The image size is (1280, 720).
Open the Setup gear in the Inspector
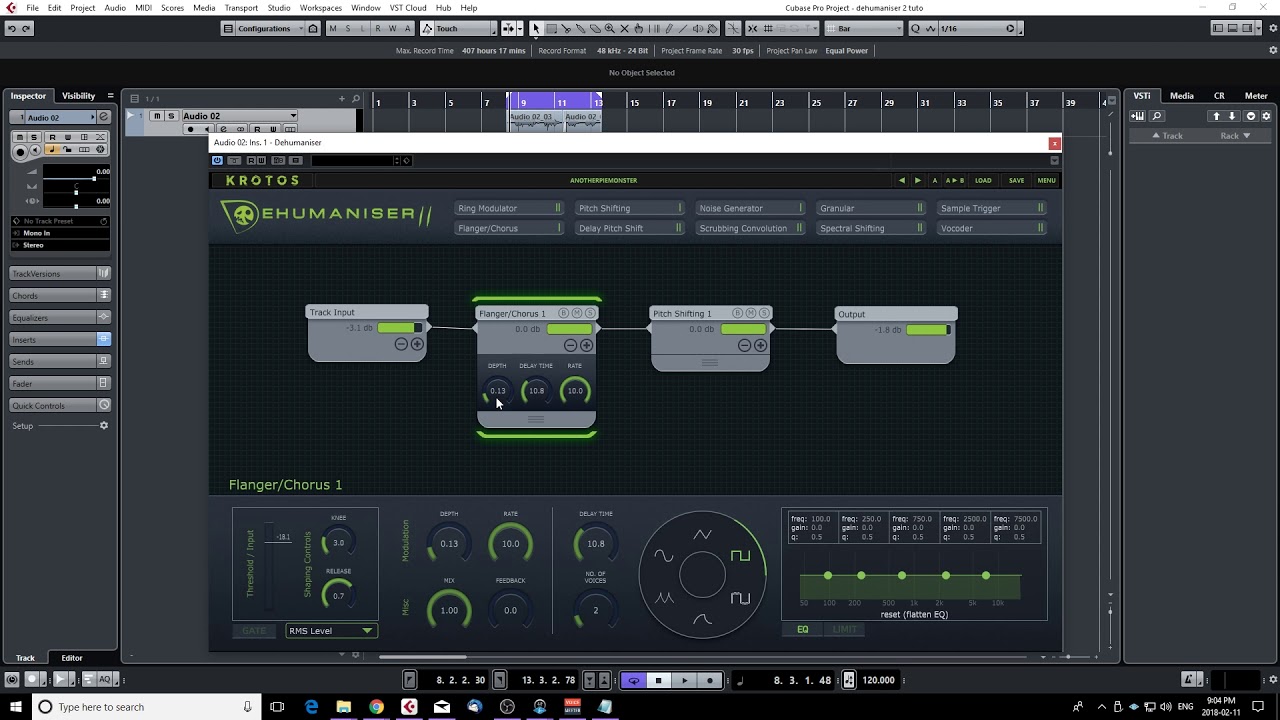tap(103, 426)
